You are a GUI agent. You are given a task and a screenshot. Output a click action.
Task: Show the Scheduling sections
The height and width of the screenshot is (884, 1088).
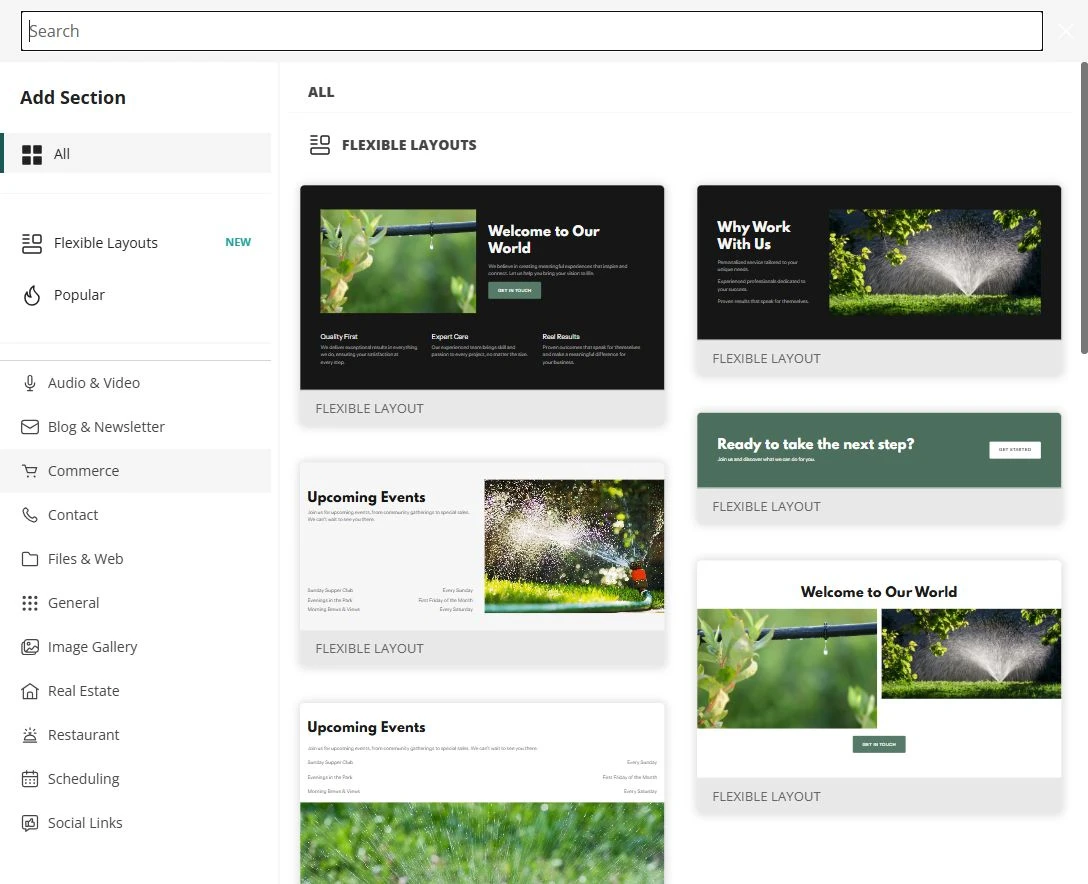click(x=135, y=779)
